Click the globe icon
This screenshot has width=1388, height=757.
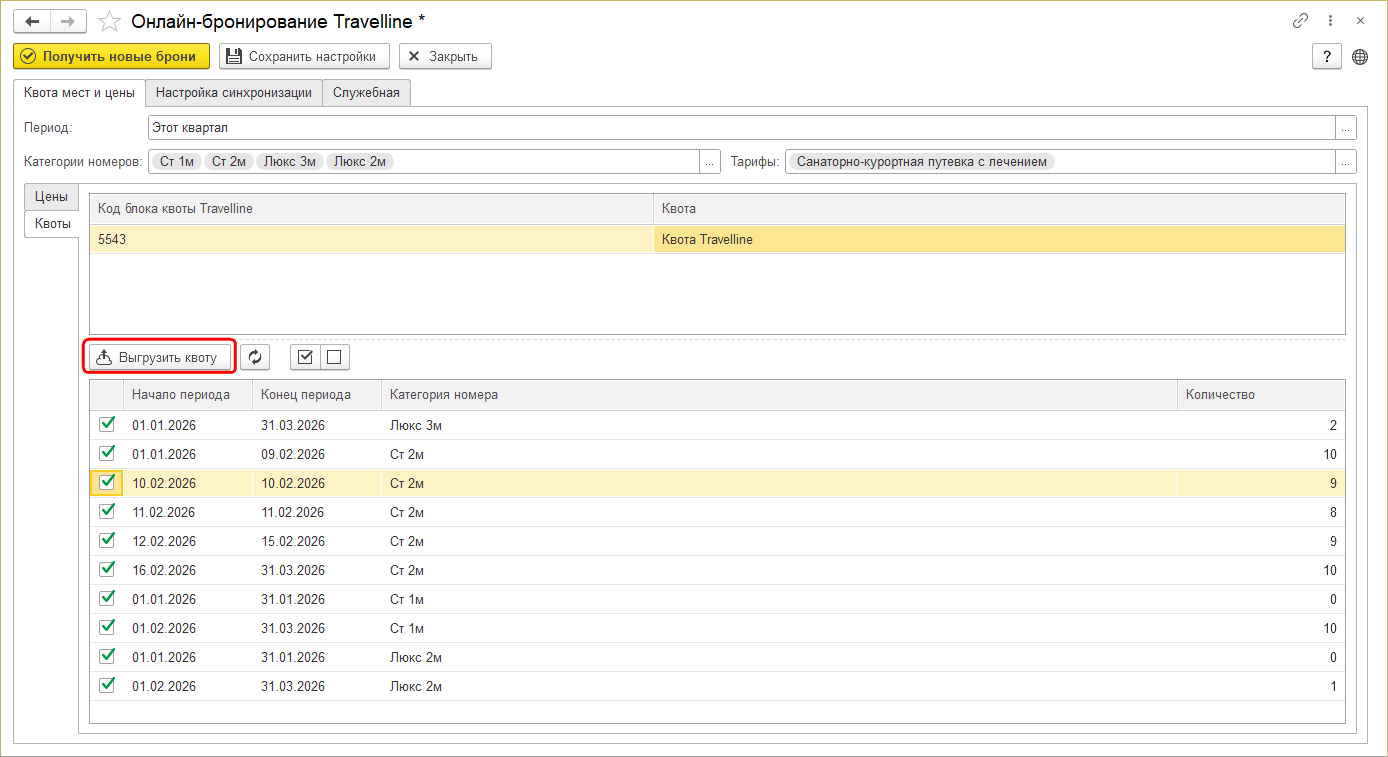tap(1360, 57)
